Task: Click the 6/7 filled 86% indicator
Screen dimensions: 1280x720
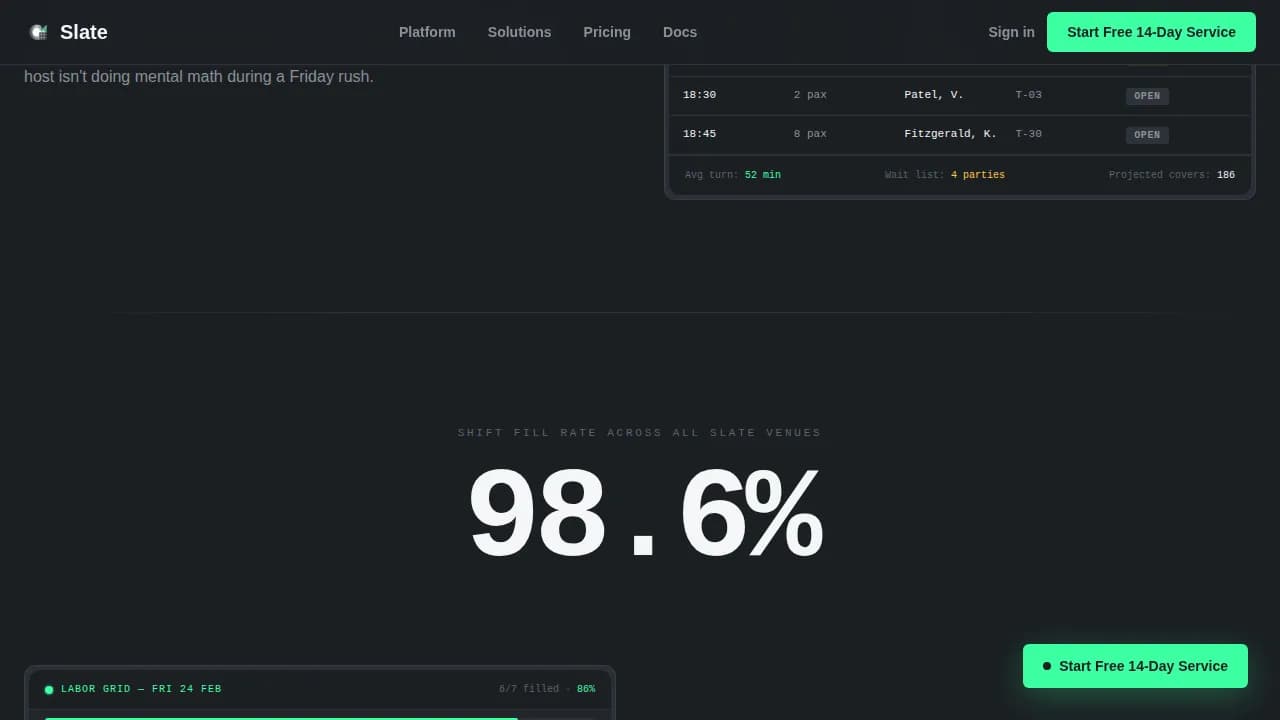Action: 547,689
